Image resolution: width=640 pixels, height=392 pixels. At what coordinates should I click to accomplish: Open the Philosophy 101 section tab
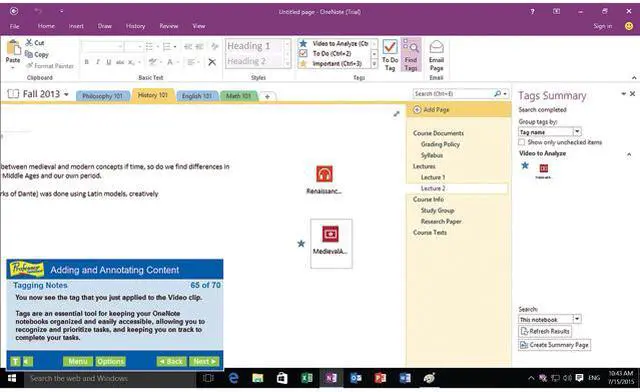[102, 96]
